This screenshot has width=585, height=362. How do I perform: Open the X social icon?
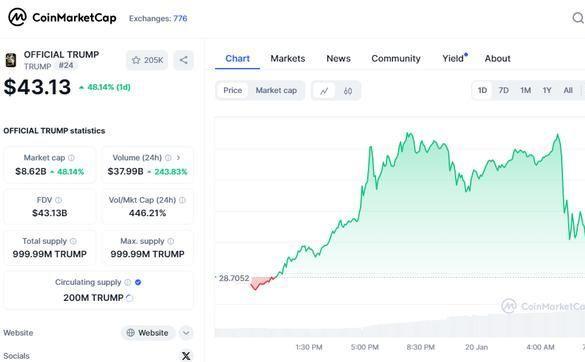pos(186,356)
